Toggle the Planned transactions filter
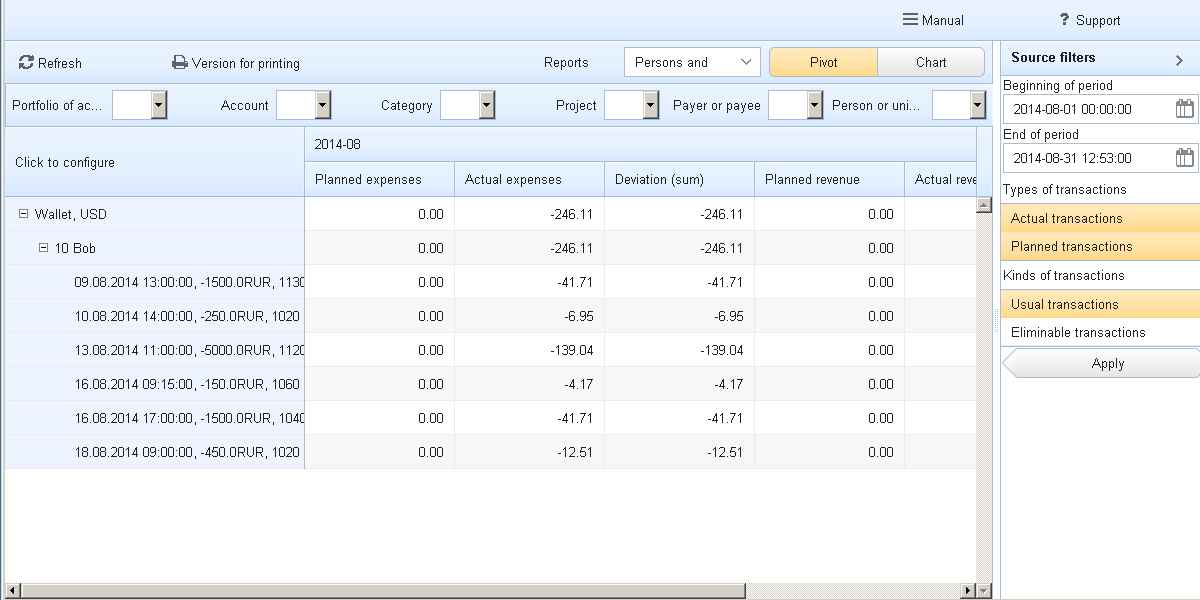The image size is (1200, 600). point(1100,246)
